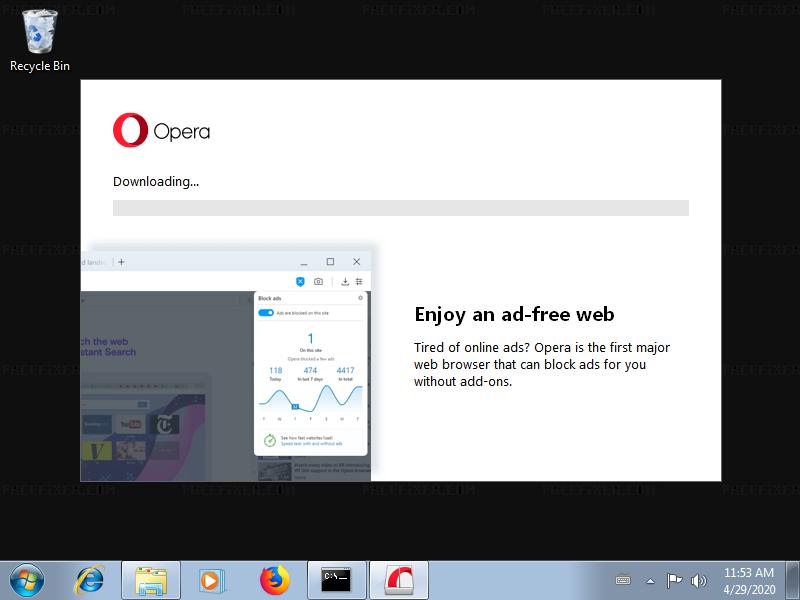Click the 'Enjoy an ad-free web' heading
Viewport: 800px width, 600px height.
click(514, 315)
